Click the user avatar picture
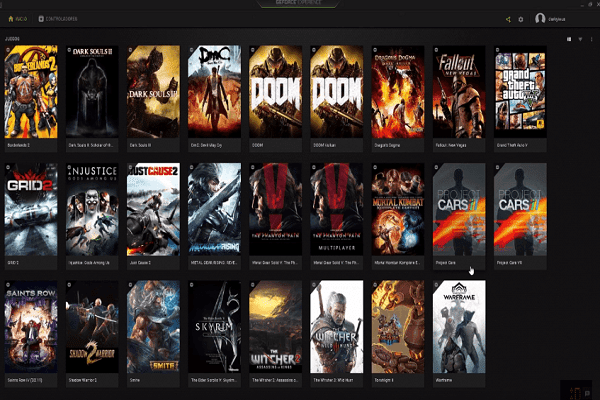The height and width of the screenshot is (400, 600). coord(541,18)
